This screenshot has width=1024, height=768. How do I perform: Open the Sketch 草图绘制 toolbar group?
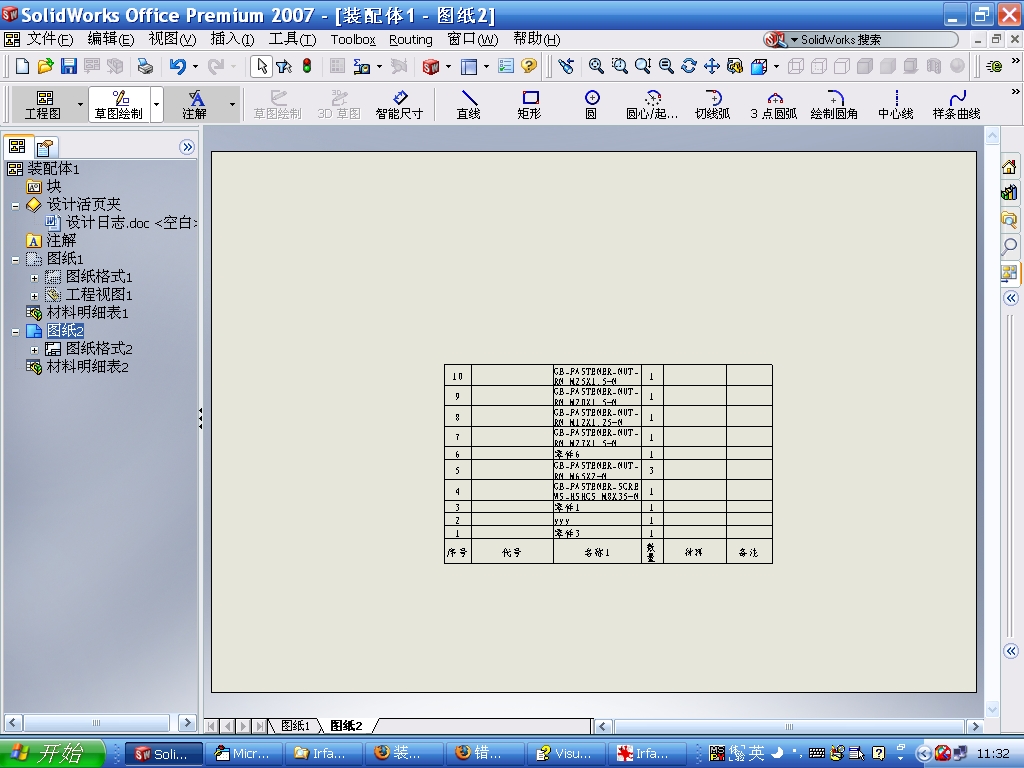(x=119, y=104)
